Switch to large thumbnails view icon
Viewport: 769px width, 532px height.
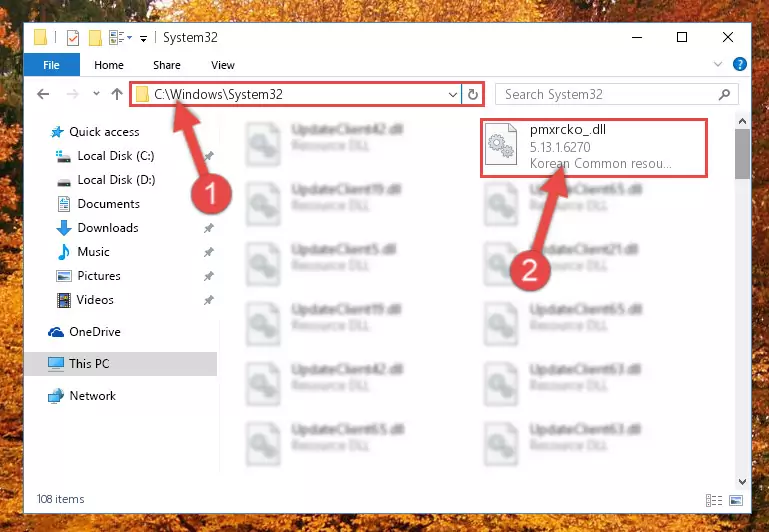tap(736, 500)
